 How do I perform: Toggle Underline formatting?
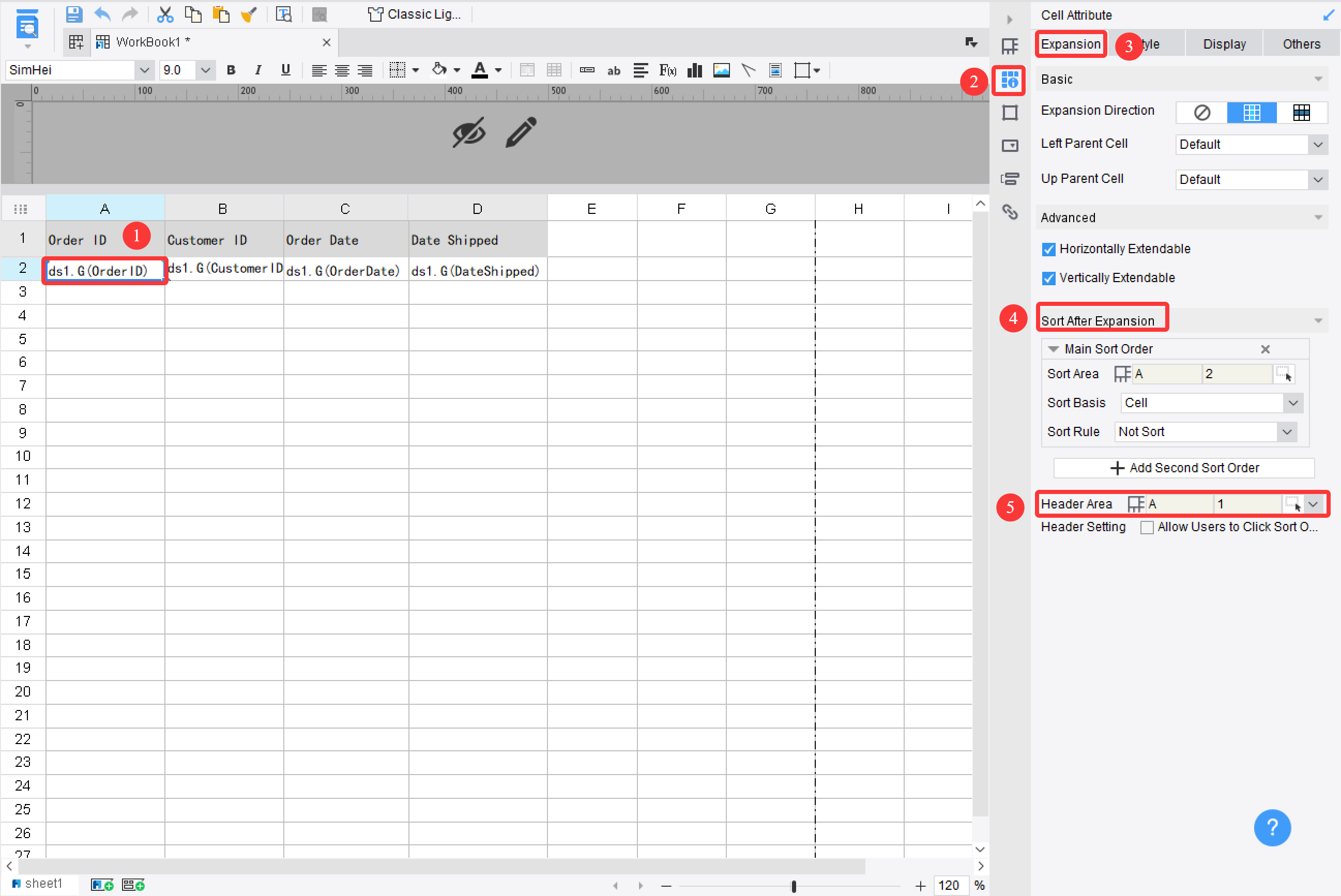coord(286,70)
